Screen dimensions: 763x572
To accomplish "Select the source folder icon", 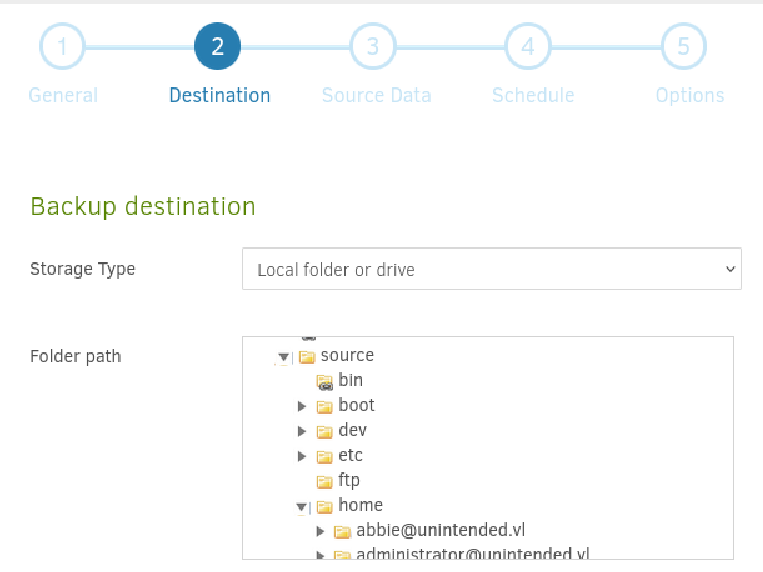I will (307, 357).
